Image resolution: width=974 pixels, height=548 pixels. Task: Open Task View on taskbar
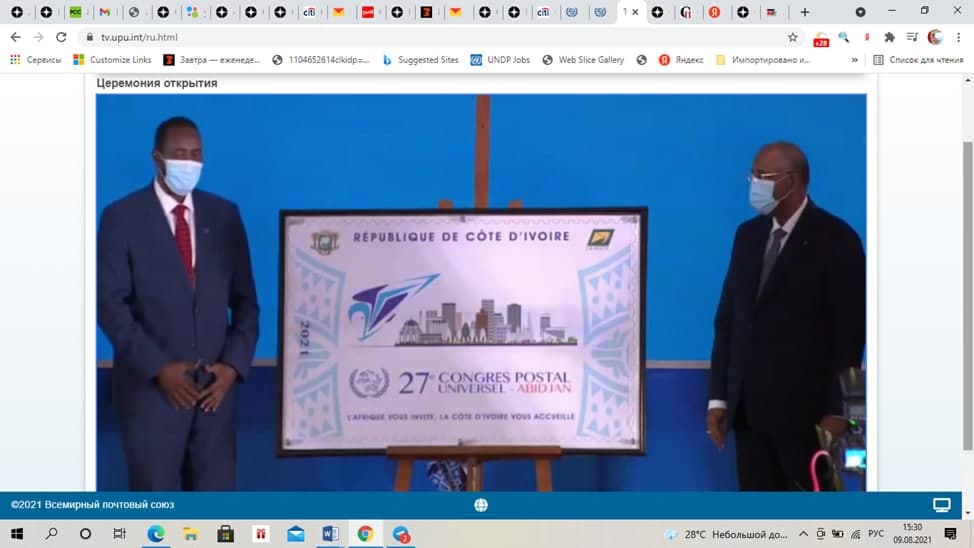click(x=119, y=534)
